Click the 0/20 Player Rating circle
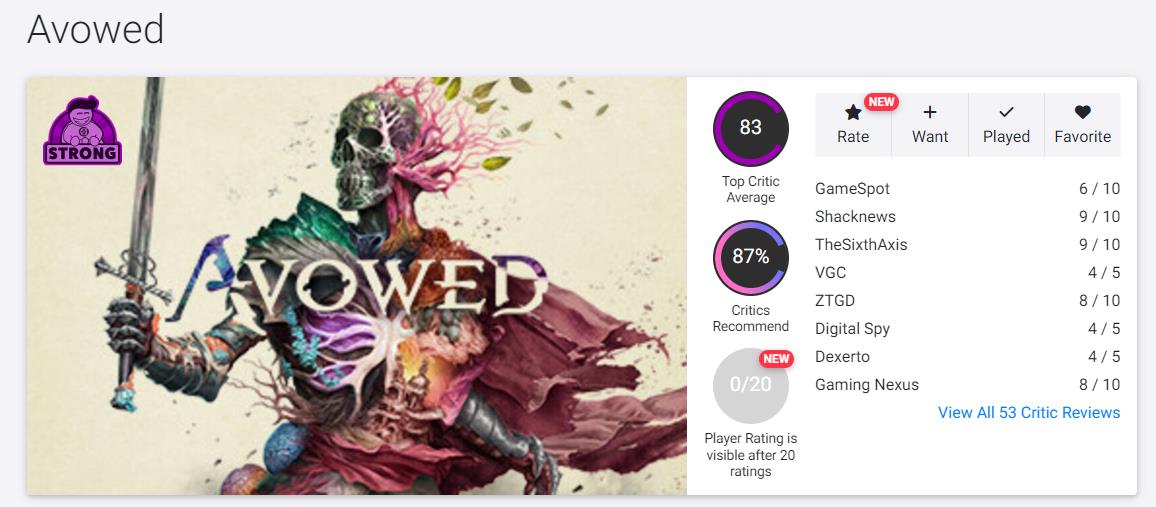The image size is (1156, 507). click(750, 385)
